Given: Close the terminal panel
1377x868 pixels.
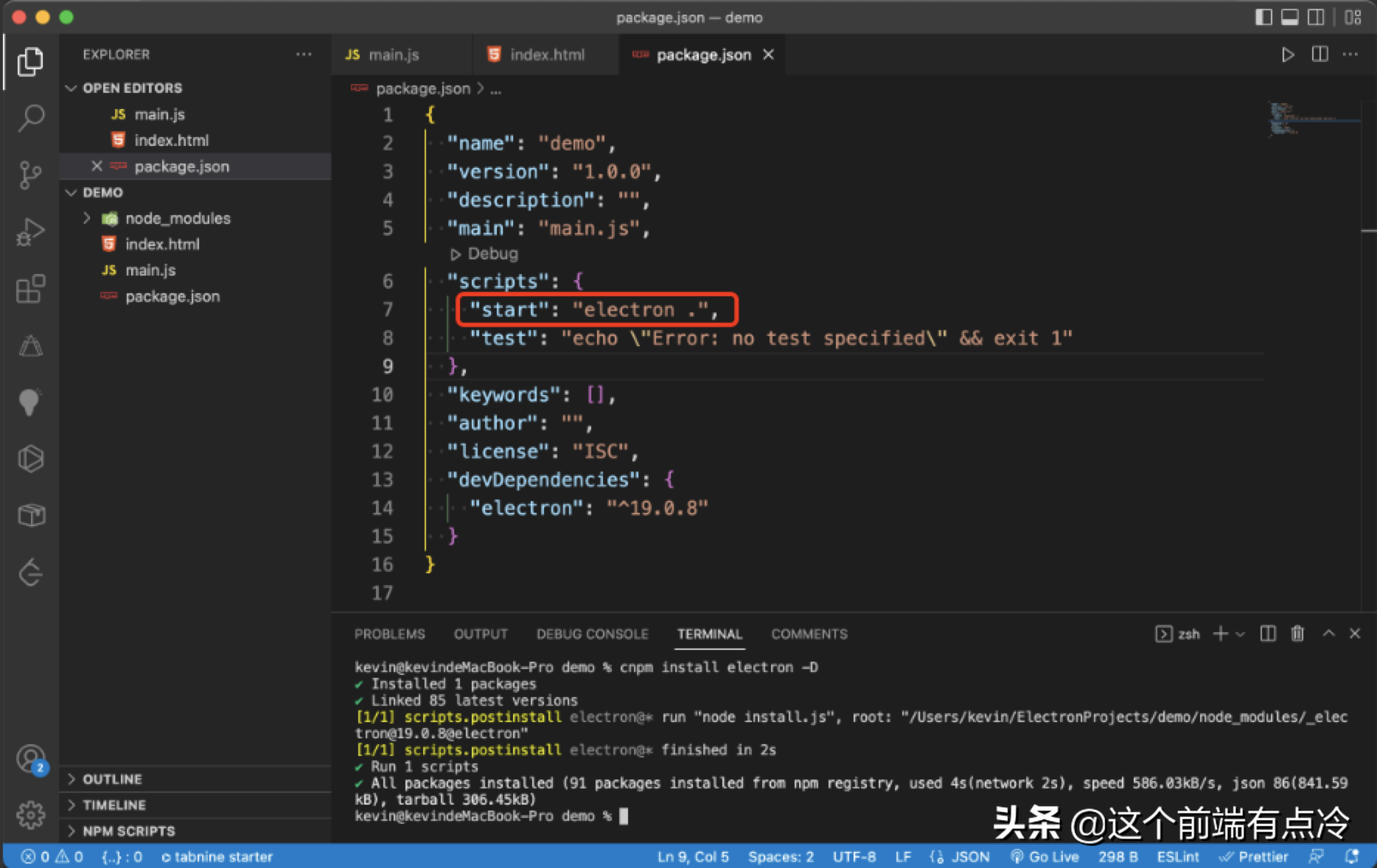Looking at the screenshot, I should [1355, 634].
